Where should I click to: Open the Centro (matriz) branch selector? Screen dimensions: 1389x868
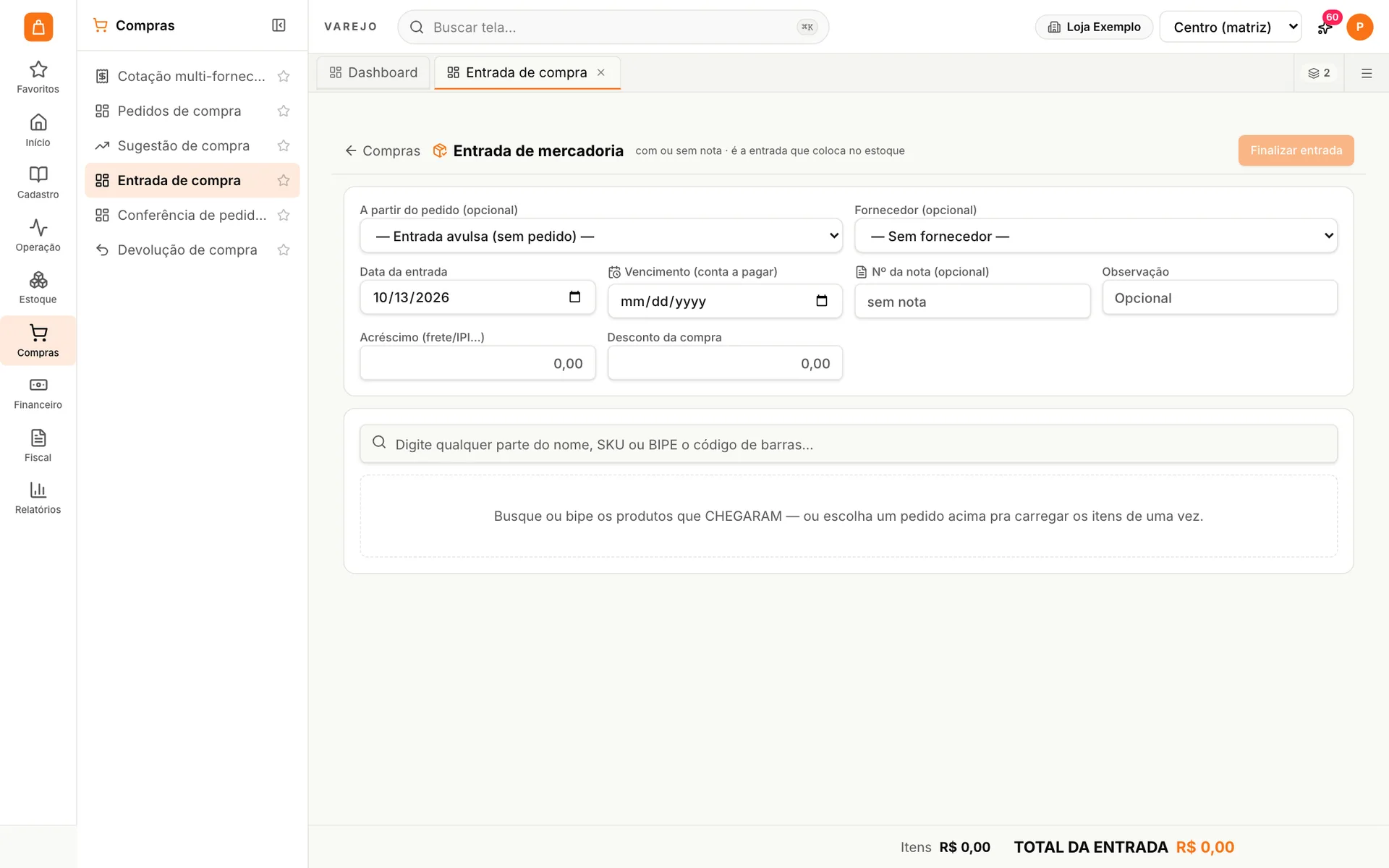click(x=1231, y=27)
